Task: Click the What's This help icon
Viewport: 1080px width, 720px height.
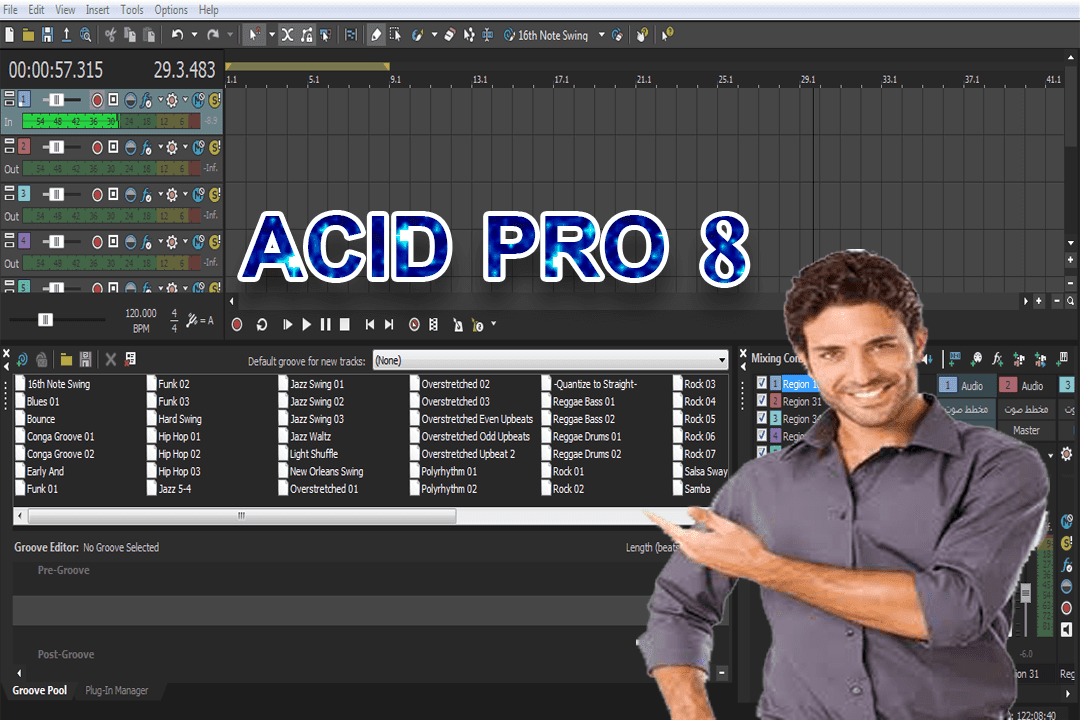Action: (666, 36)
